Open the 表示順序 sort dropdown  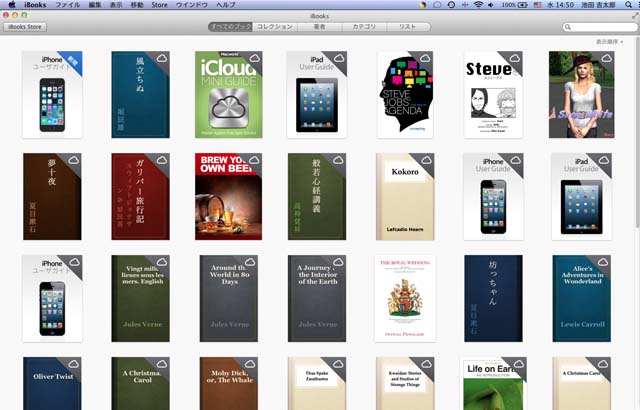coord(609,42)
